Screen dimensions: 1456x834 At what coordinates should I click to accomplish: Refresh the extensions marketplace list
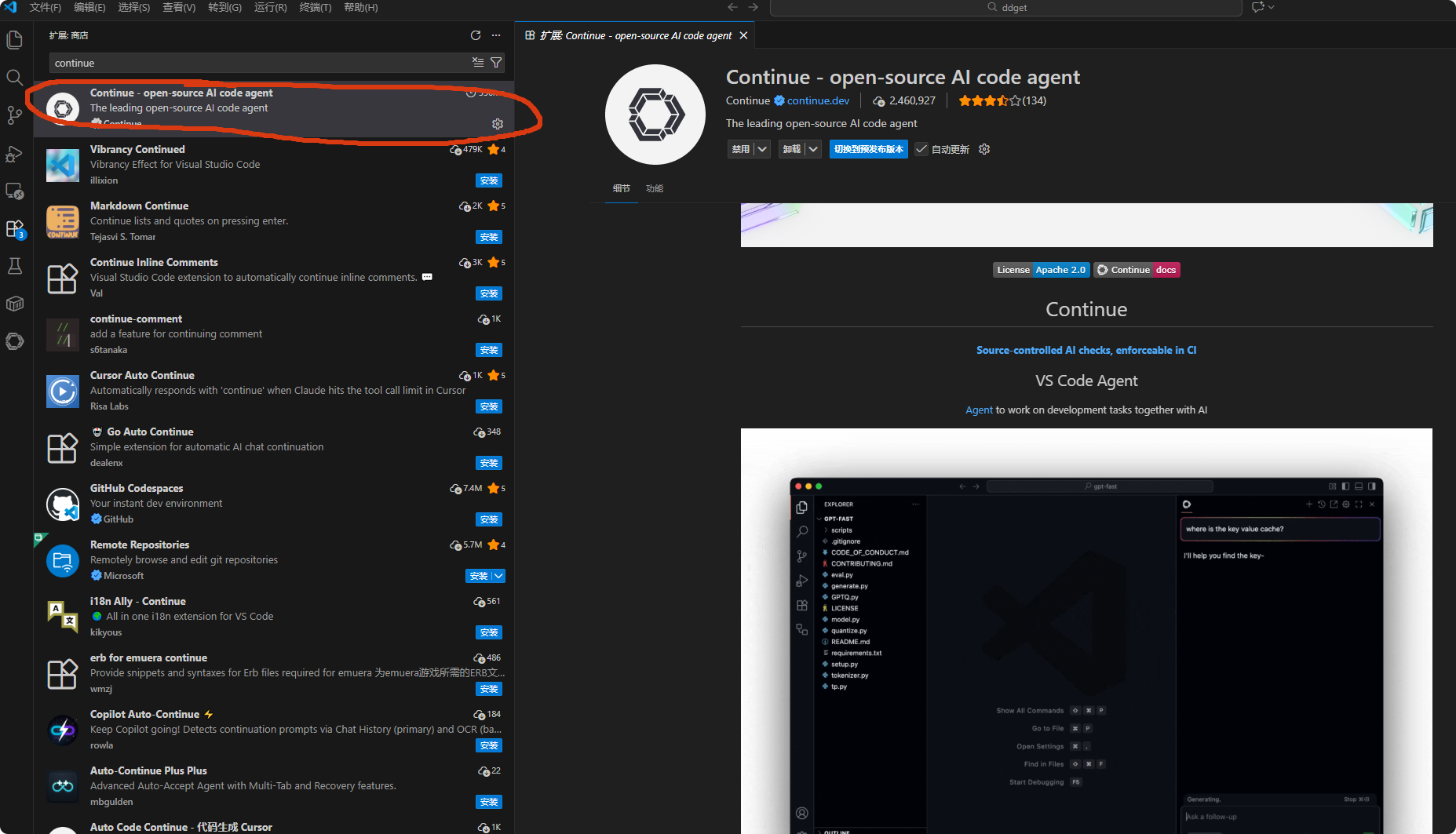(x=476, y=35)
